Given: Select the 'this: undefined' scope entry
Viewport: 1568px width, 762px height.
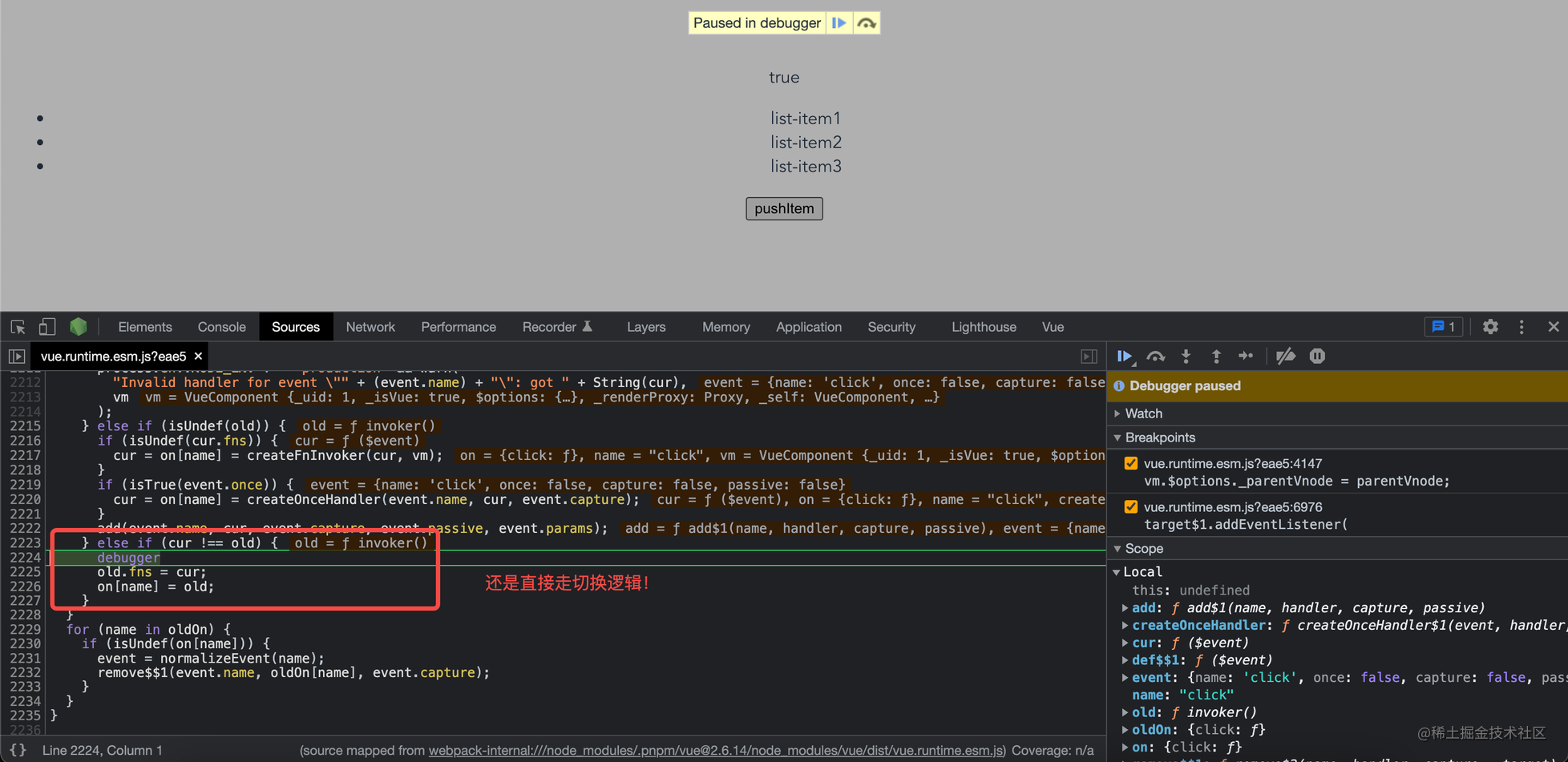Looking at the screenshot, I should click(1190, 591).
